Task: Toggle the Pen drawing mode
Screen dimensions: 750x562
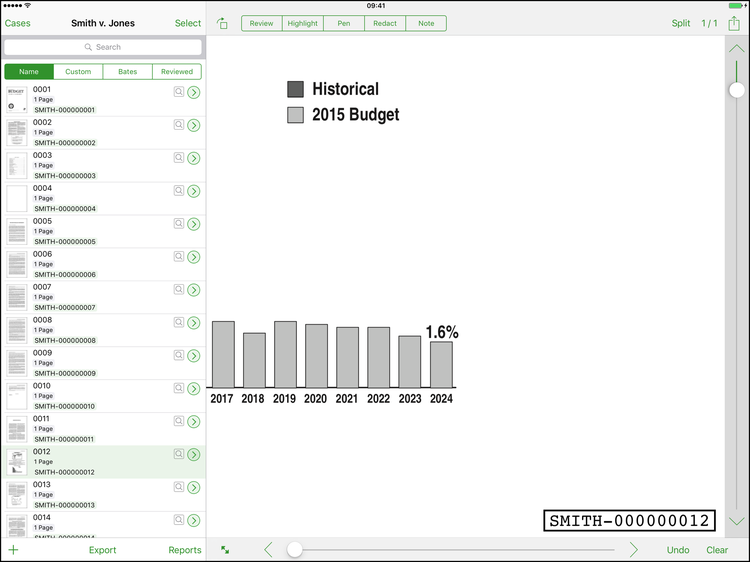Action: pos(343,23)
